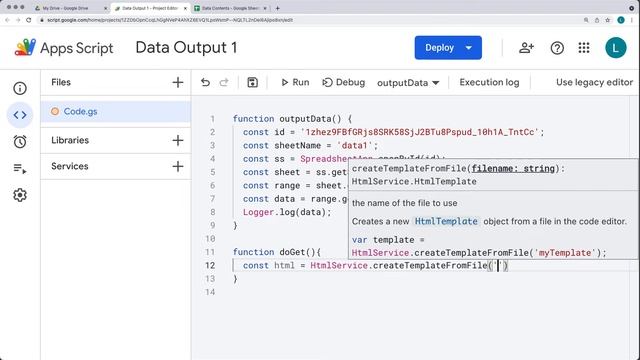Image resolution: width=640 pixels, height=360 pixels.
Task: Click the Apps Script logo
Action: [25, 48]
